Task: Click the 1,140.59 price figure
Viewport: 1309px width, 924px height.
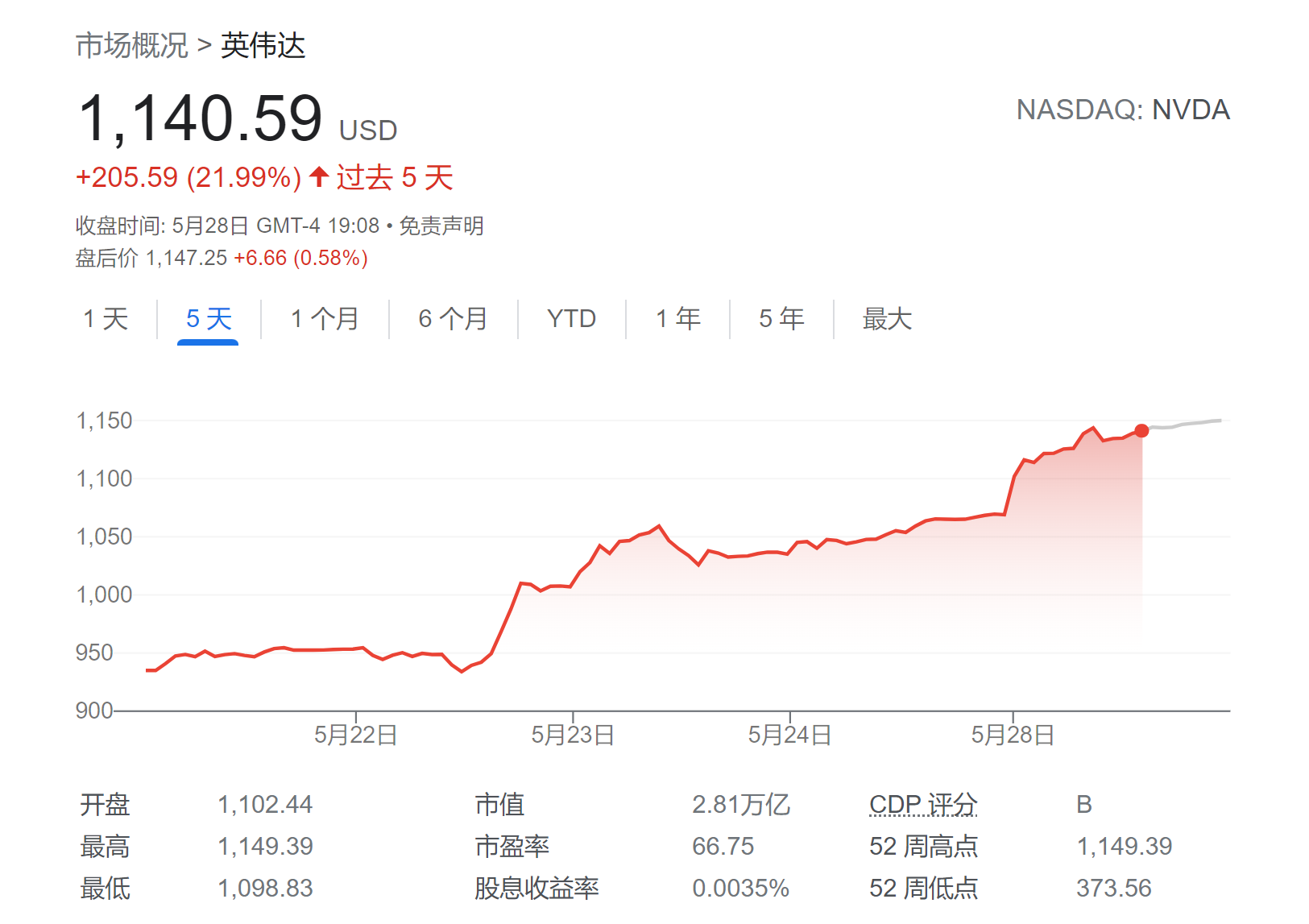Action: coord(201,119)
